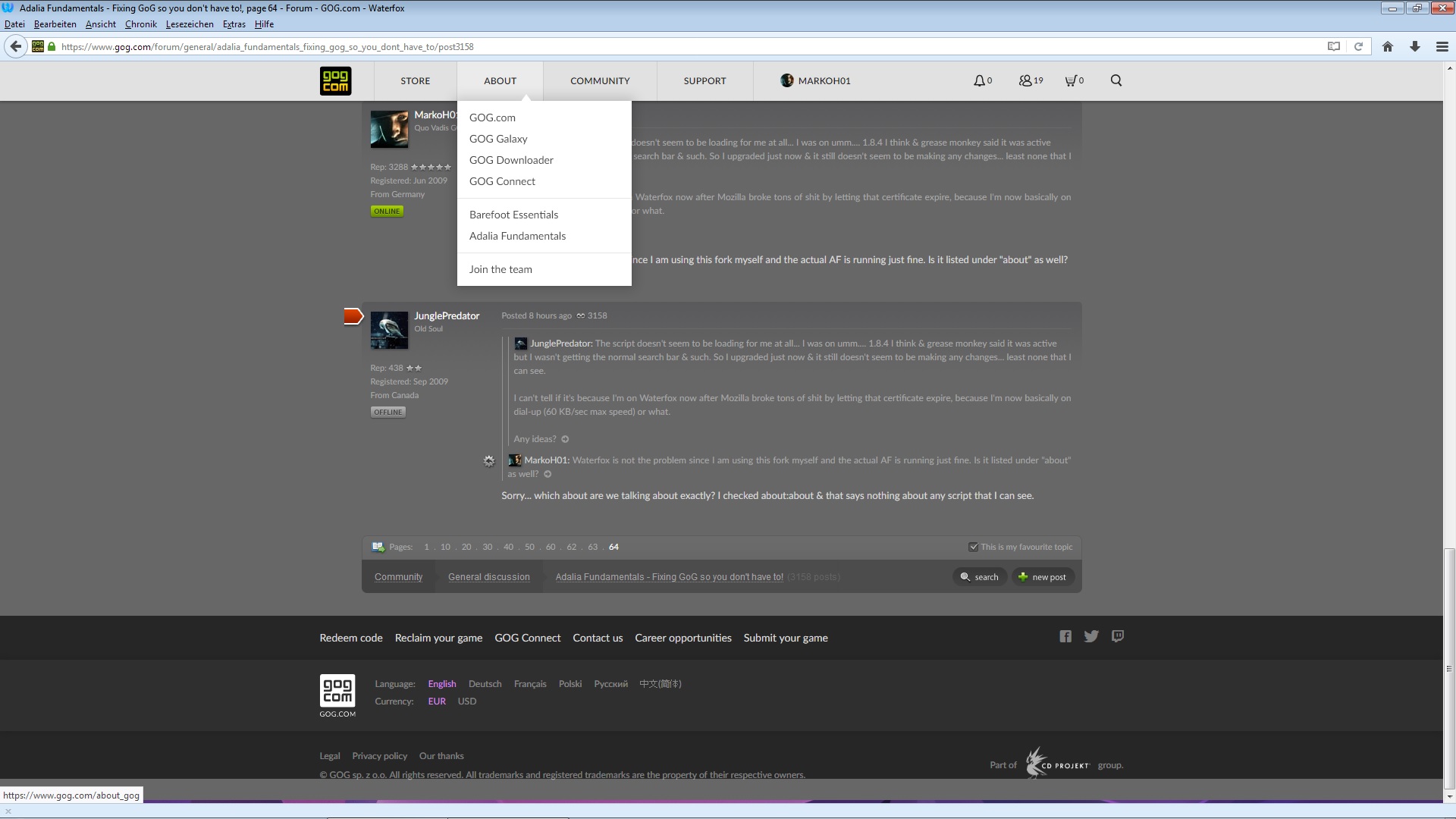1456x819 pixels.
Task: Go to page 1 of the thread
Action: coord(426,547)
